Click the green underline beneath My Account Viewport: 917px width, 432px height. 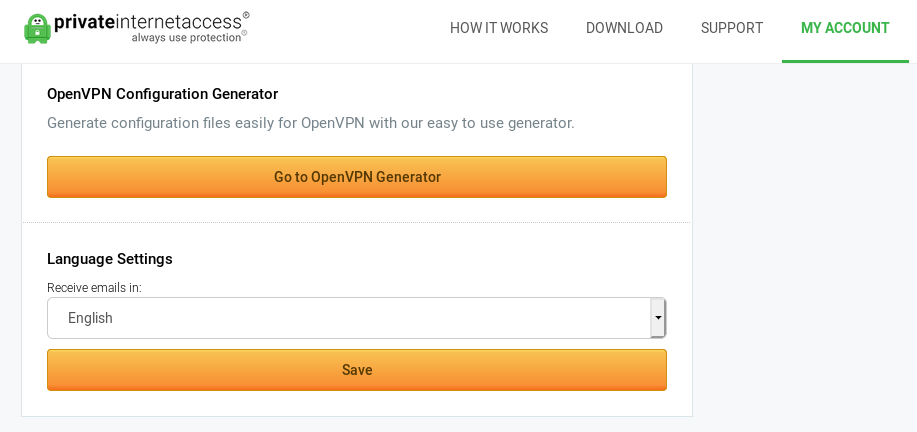(845, 61)
